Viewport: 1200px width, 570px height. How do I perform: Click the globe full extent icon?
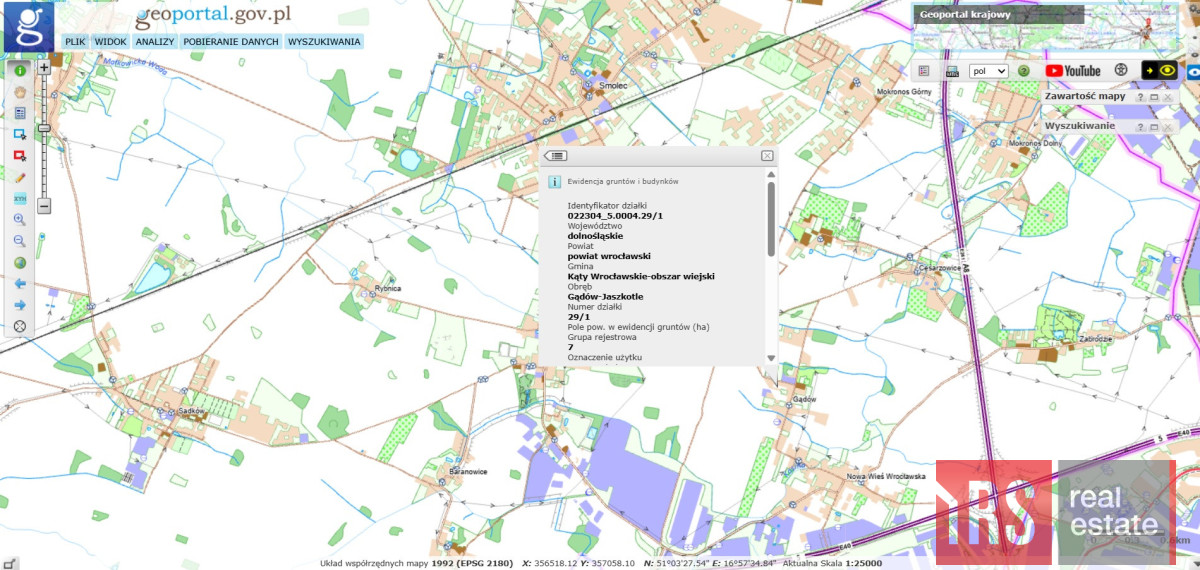pyautogui.click(x=19, y=263)
